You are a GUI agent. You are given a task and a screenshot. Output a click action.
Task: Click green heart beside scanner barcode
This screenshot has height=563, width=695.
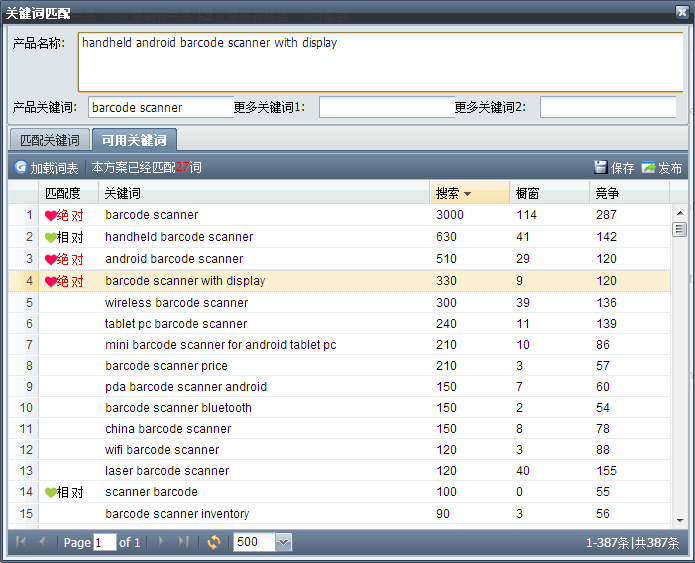click(51, 493)
